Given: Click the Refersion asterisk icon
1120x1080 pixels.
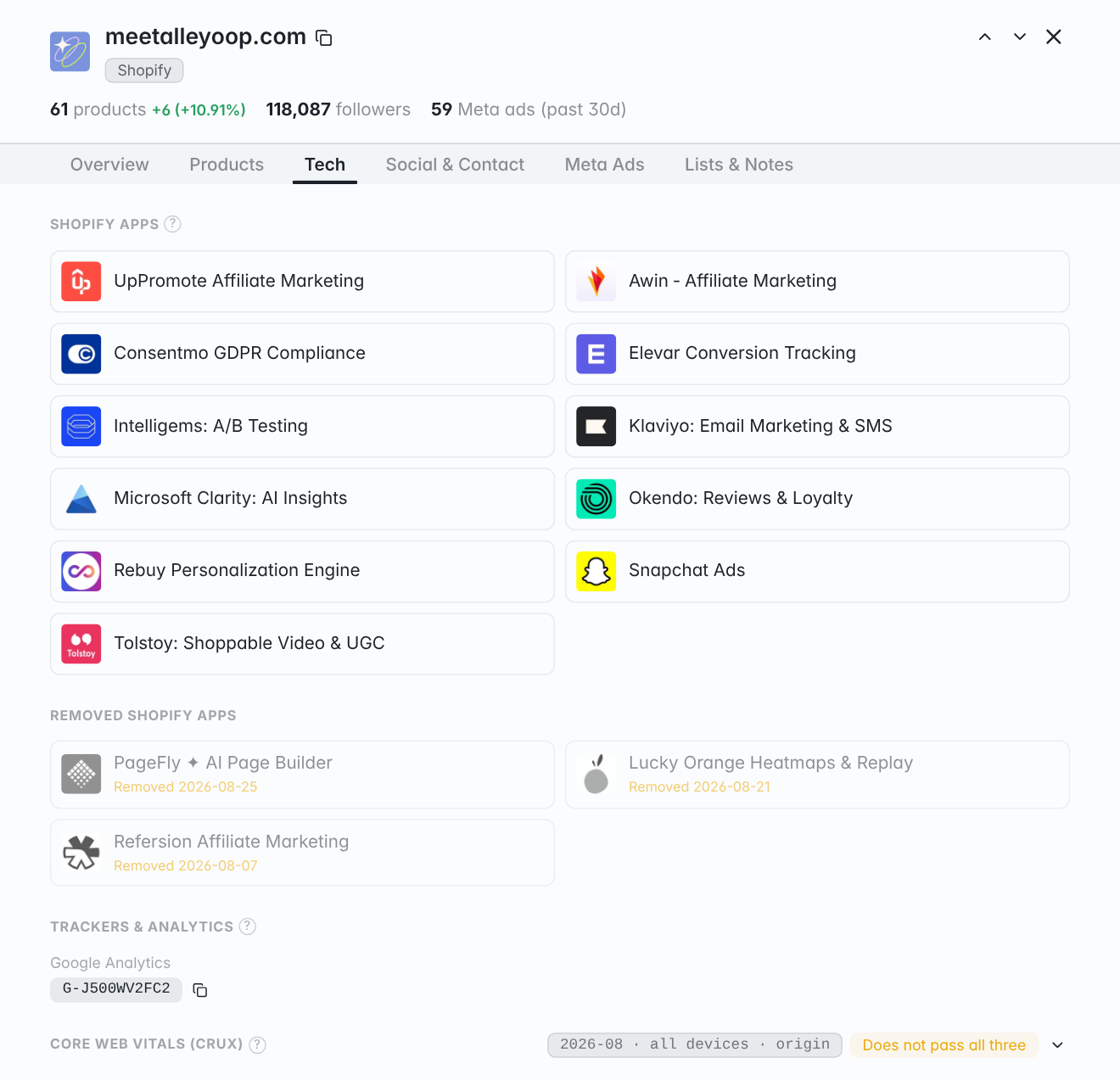Looking at the screenshot, I should point(81,853).
